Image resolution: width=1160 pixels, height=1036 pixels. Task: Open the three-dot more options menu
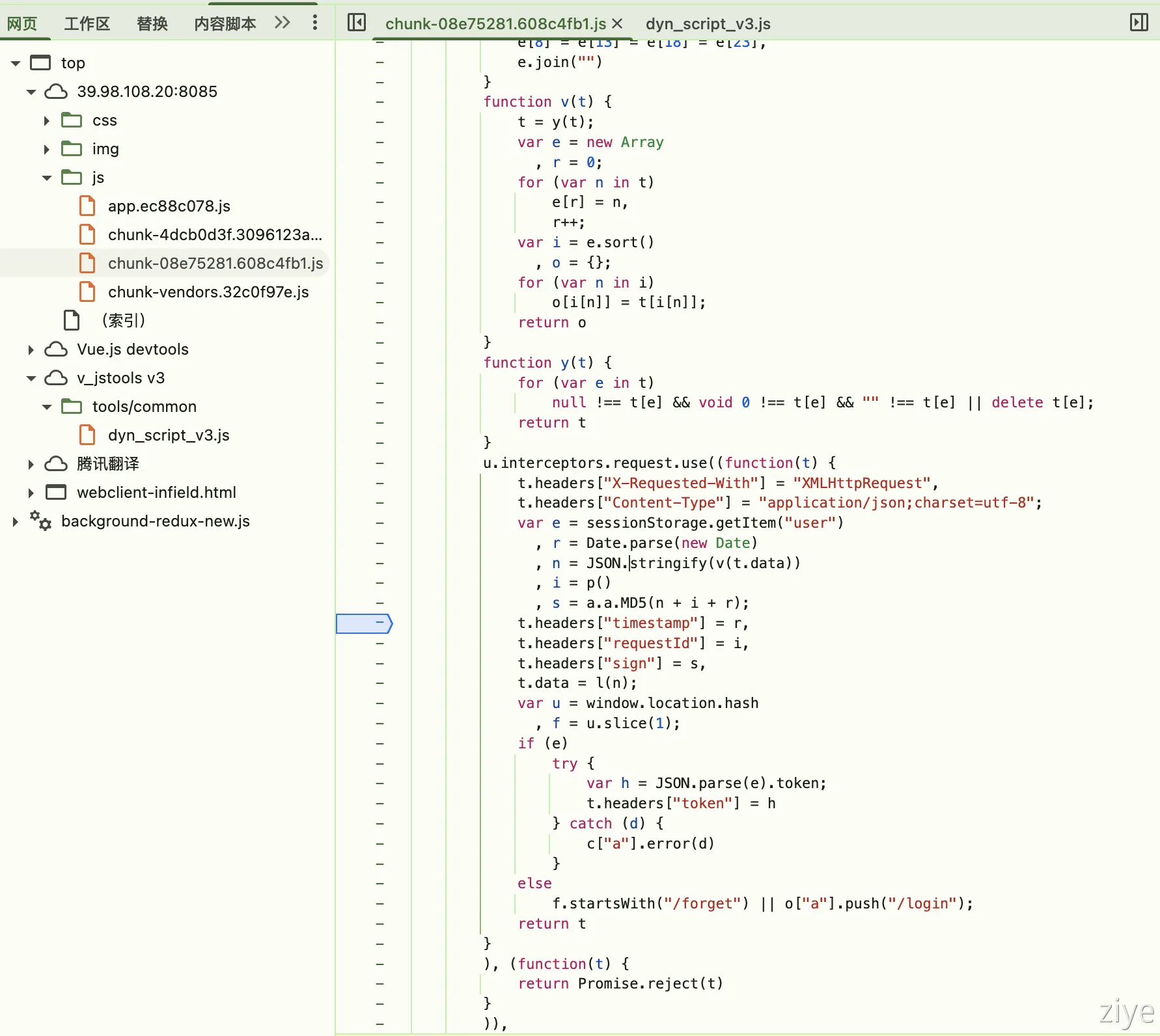click(x=315, y=23)
